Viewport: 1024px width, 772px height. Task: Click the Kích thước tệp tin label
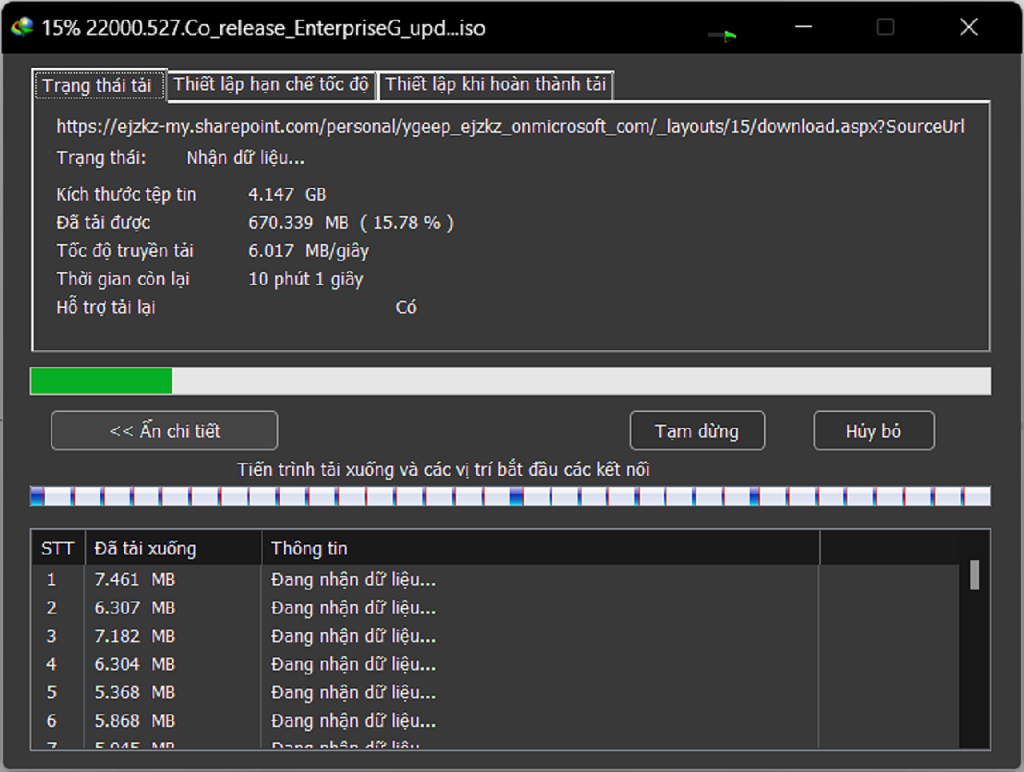coord(126,195)
